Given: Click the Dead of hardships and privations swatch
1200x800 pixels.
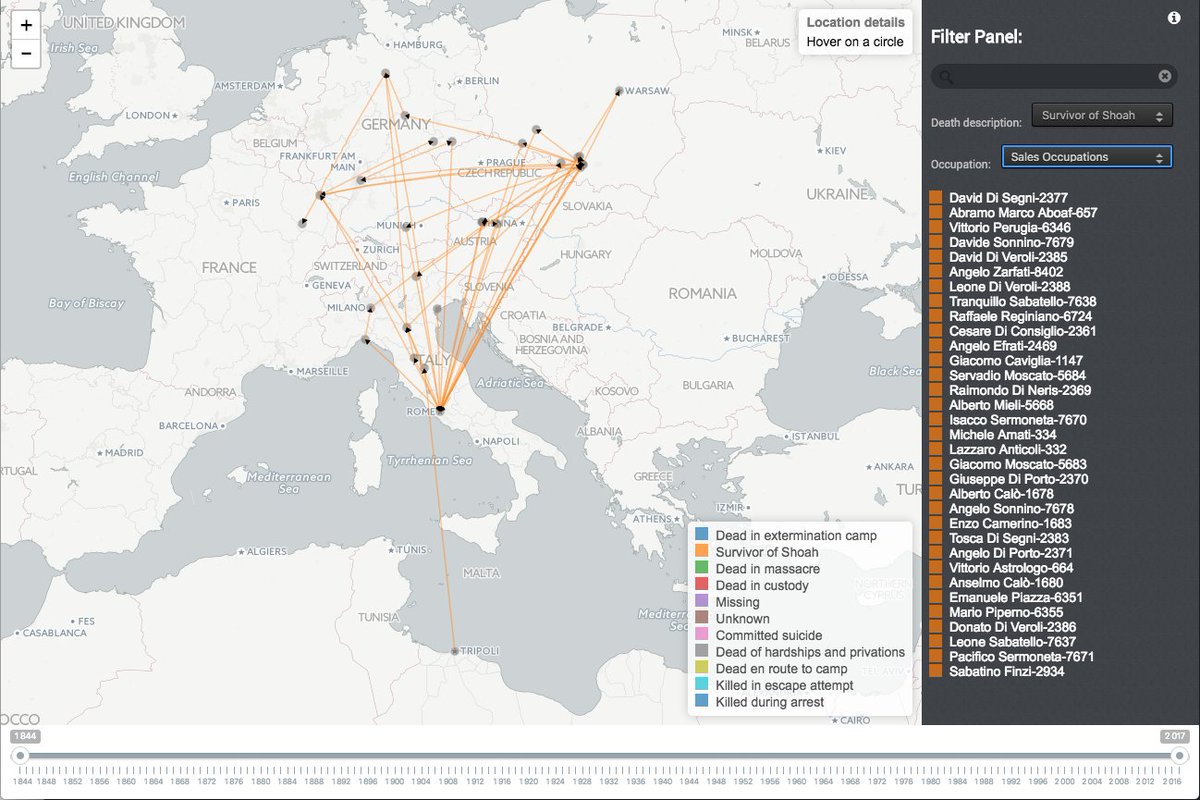Looking at the screenshot, I should click(702, 652).
